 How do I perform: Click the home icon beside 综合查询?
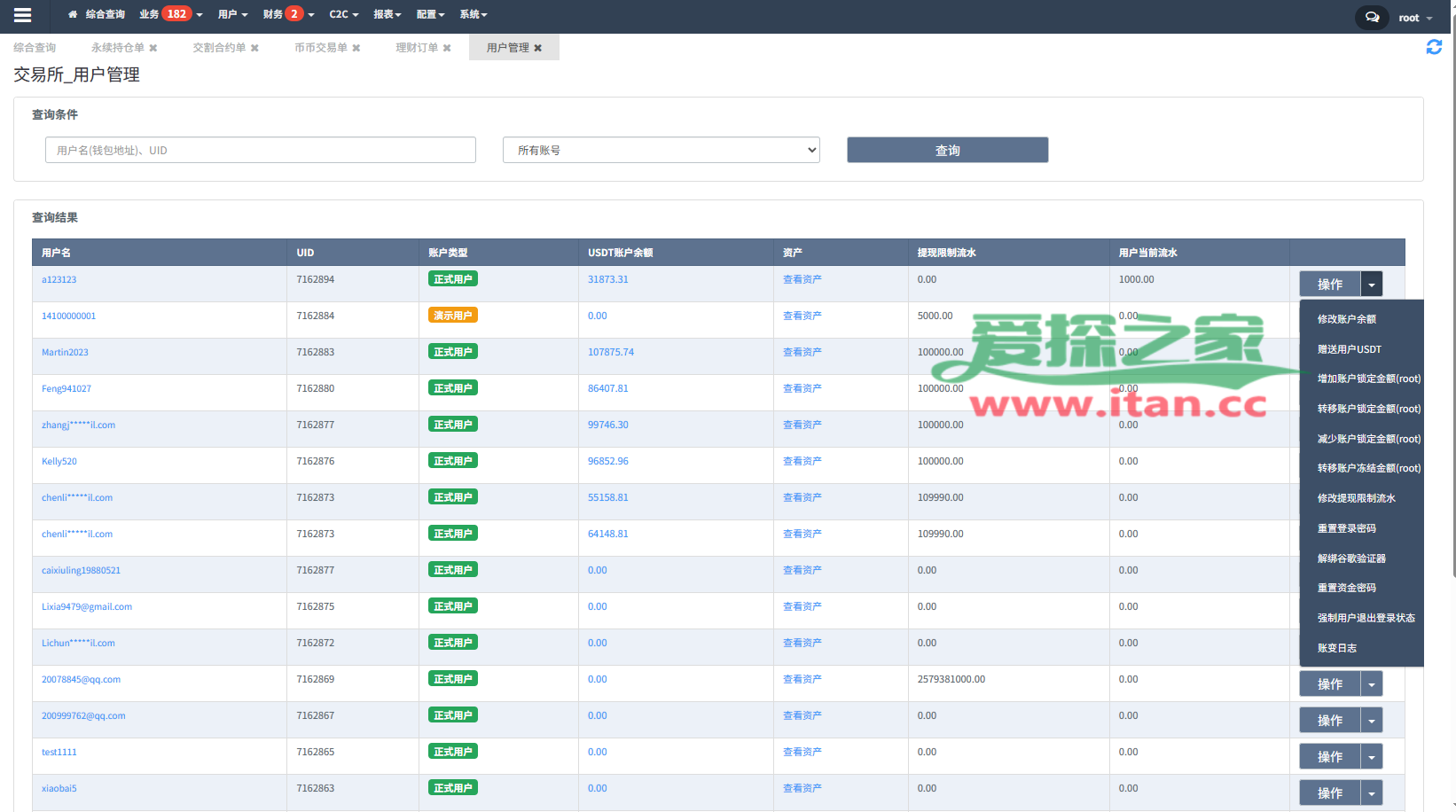point(73,15)
